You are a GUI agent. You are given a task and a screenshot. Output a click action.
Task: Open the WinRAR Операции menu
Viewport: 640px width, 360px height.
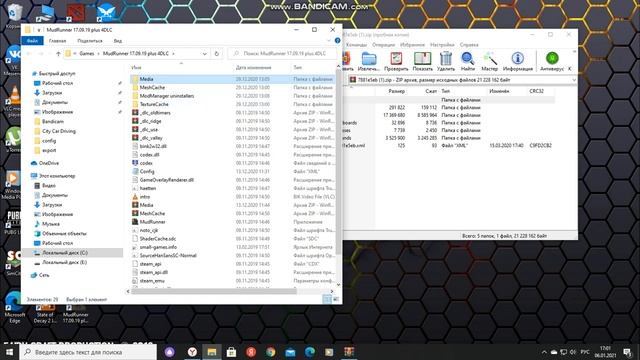point(383,44)
